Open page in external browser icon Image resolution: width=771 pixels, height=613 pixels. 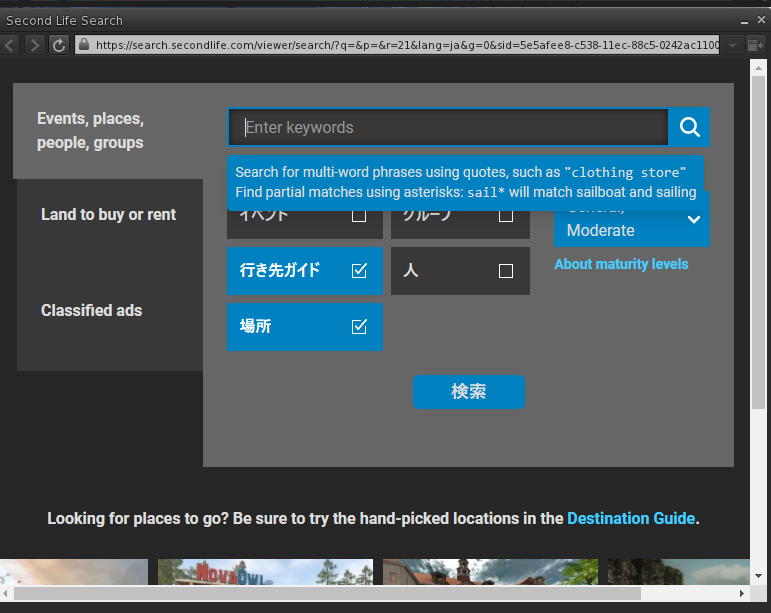(x=755, y=45)
